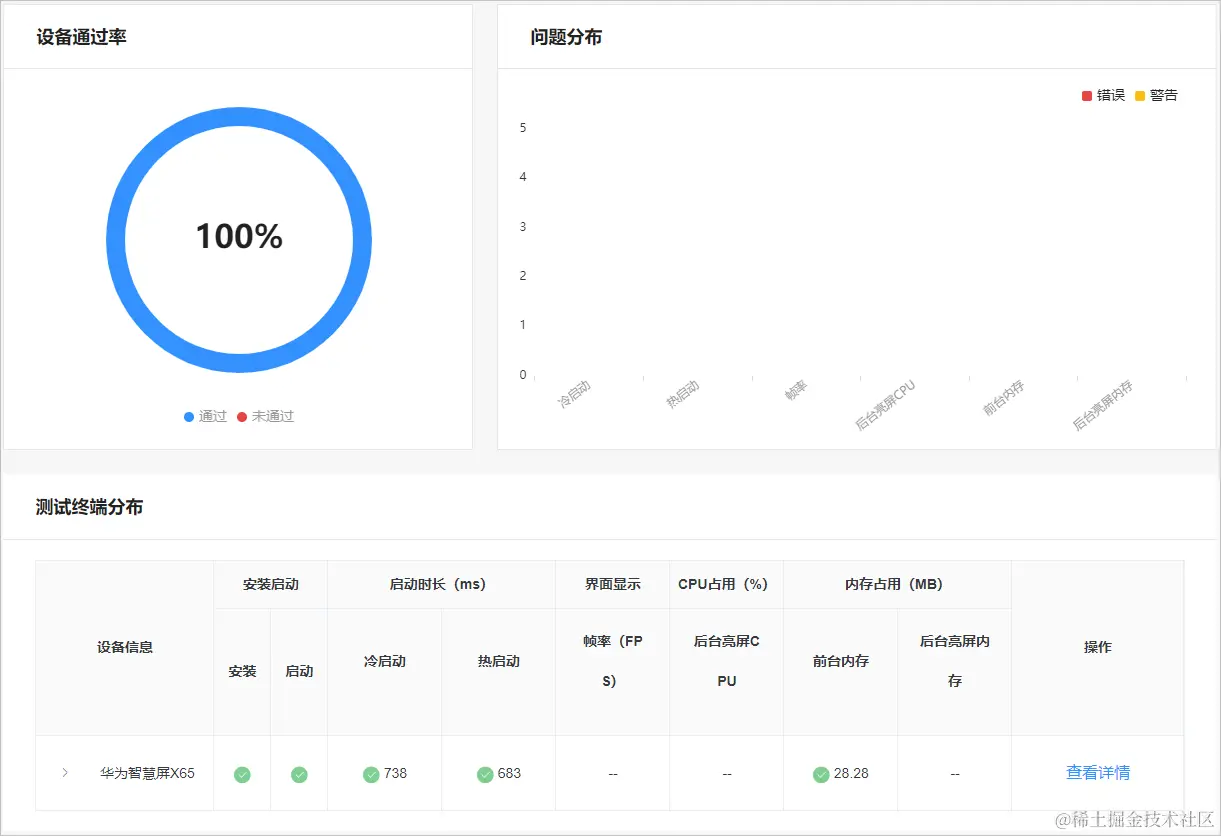Click the 测试终端分布 section title
Viewport: 1221px width, 836px height.
click(x=89, y=507)
